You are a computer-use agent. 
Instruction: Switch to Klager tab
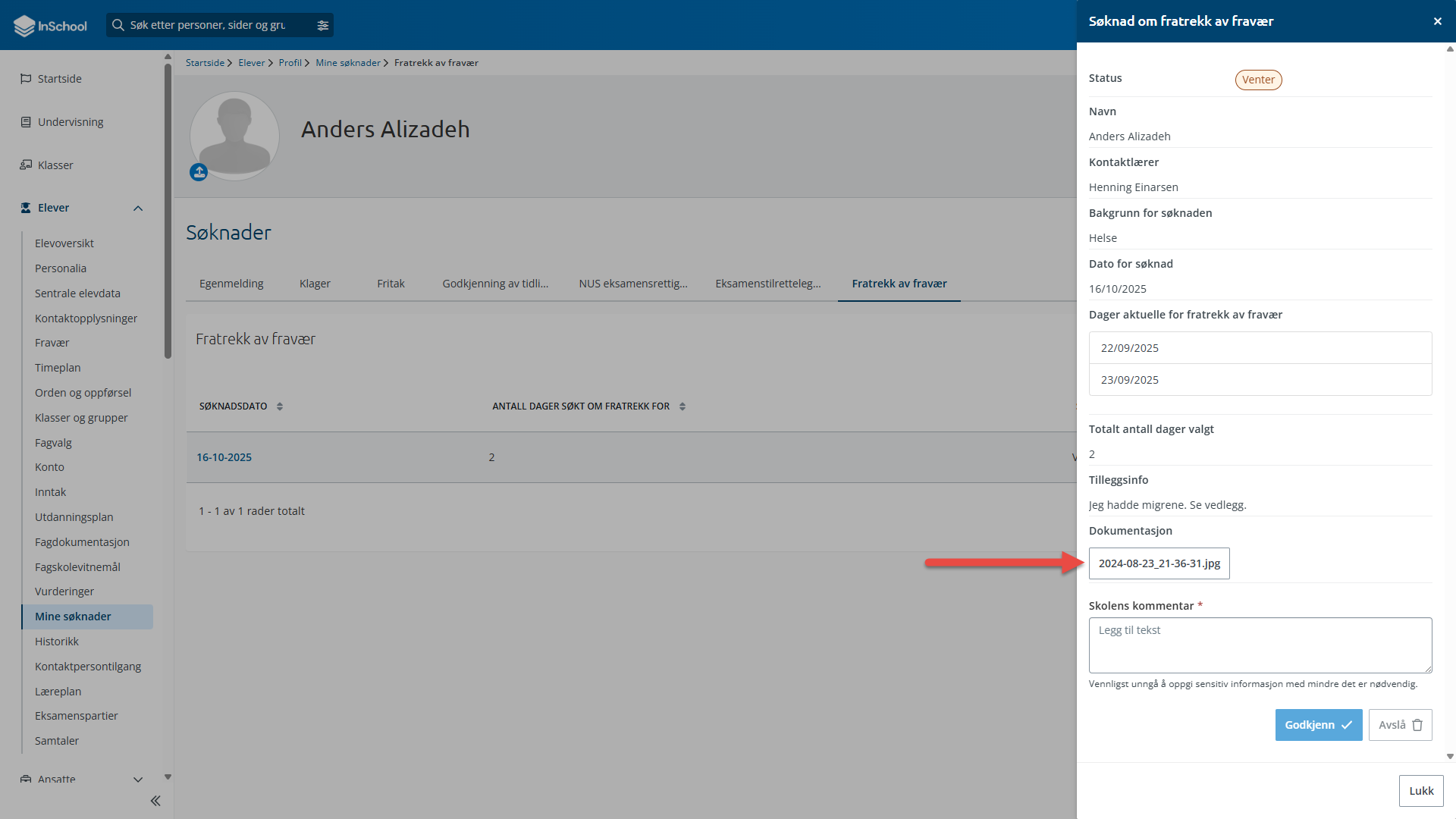tap(315, 284)
